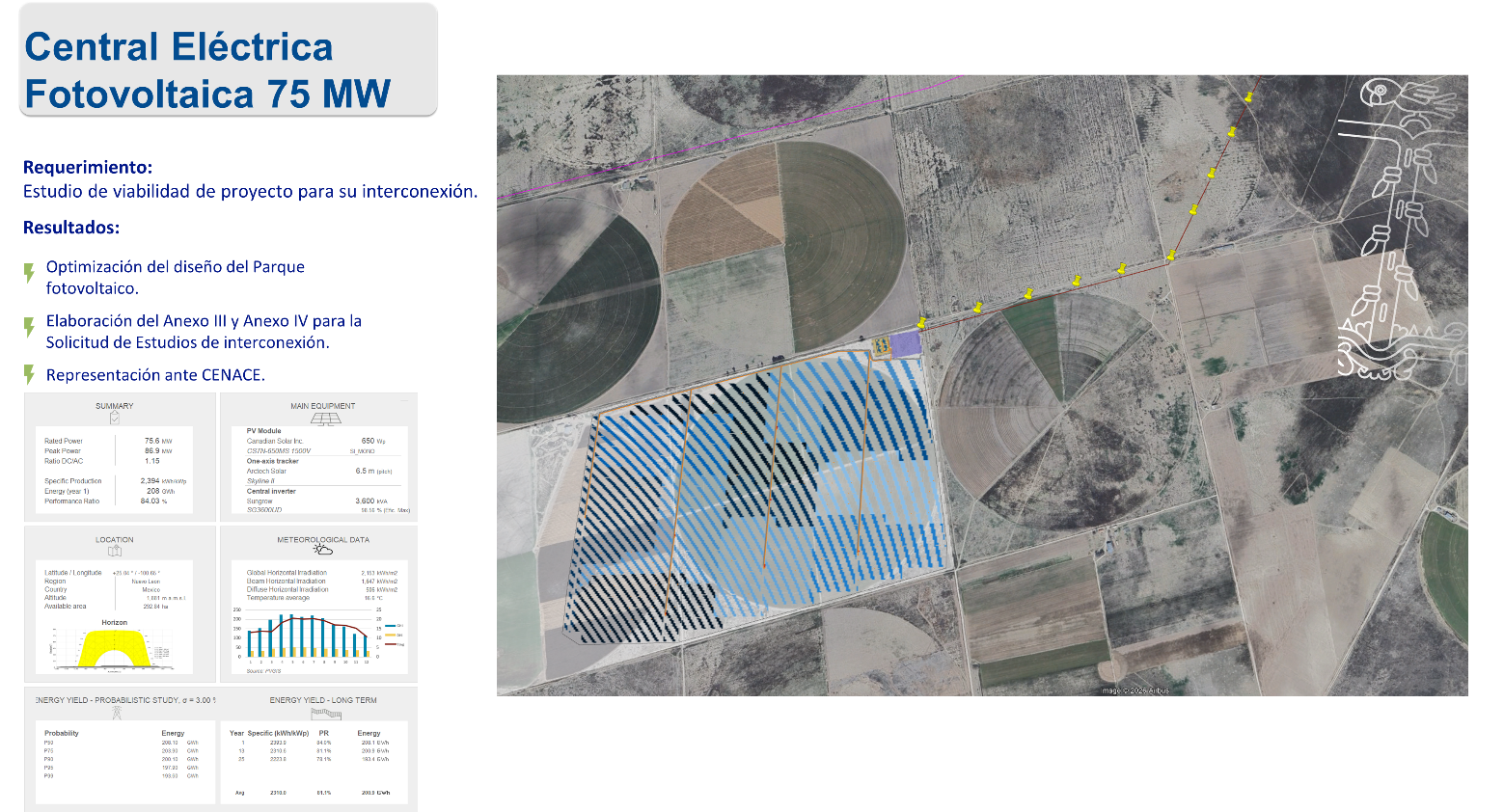Image resolution: width=1504 pixels, height=812 pixels.
Task: Click the bolt bullet beside 'Representación ante CENACE'
Action: tap(29, 374)
